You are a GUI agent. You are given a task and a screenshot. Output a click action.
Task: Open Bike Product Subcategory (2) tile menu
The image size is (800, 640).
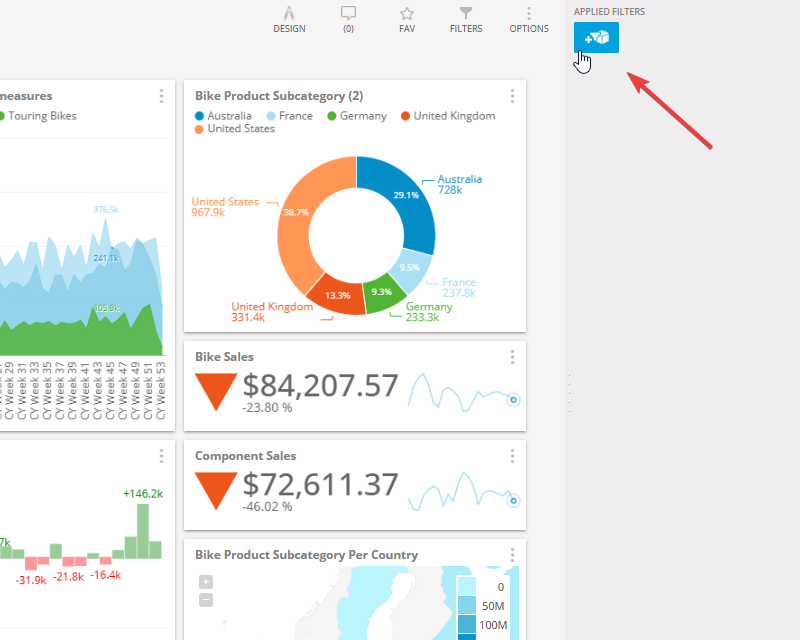pos(512,96)
